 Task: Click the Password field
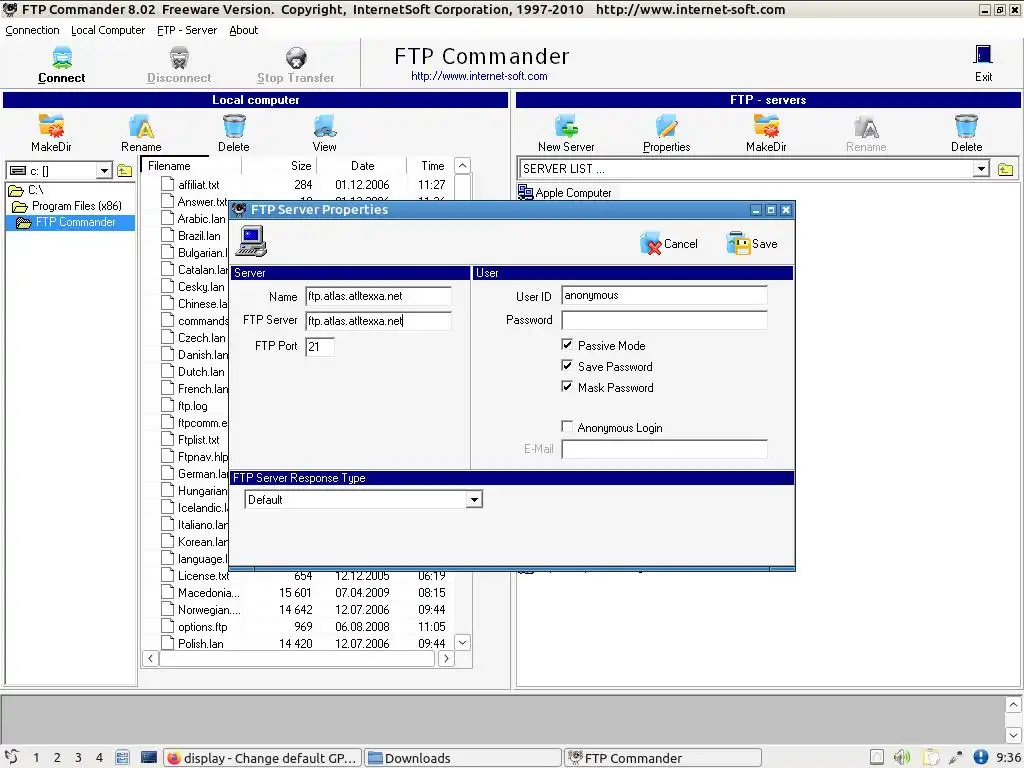(664, 320)
